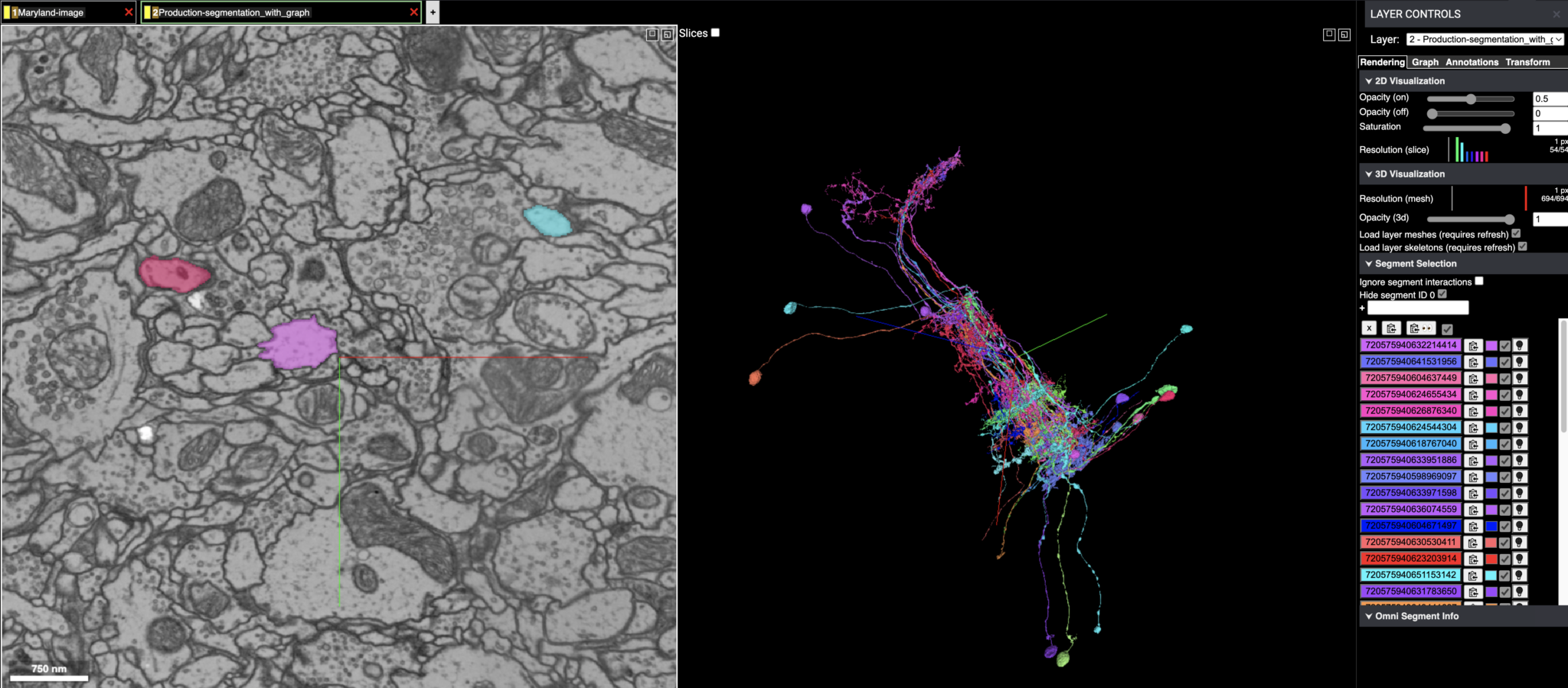Add a new layer with plus button
This screenshot has width=1568, height=688.
(433, 12)
